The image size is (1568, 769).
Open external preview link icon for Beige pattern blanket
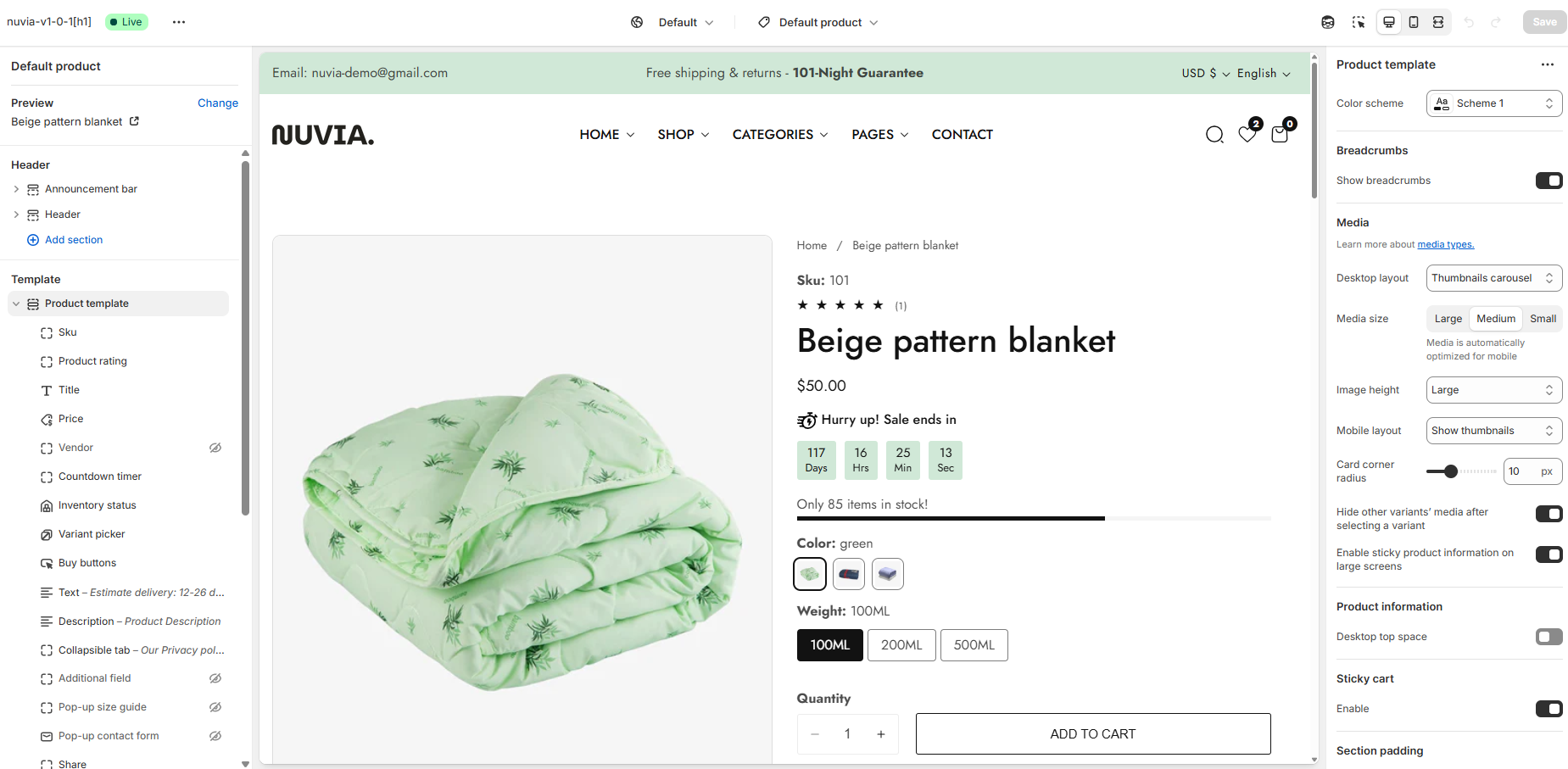[x=134, y=121]
